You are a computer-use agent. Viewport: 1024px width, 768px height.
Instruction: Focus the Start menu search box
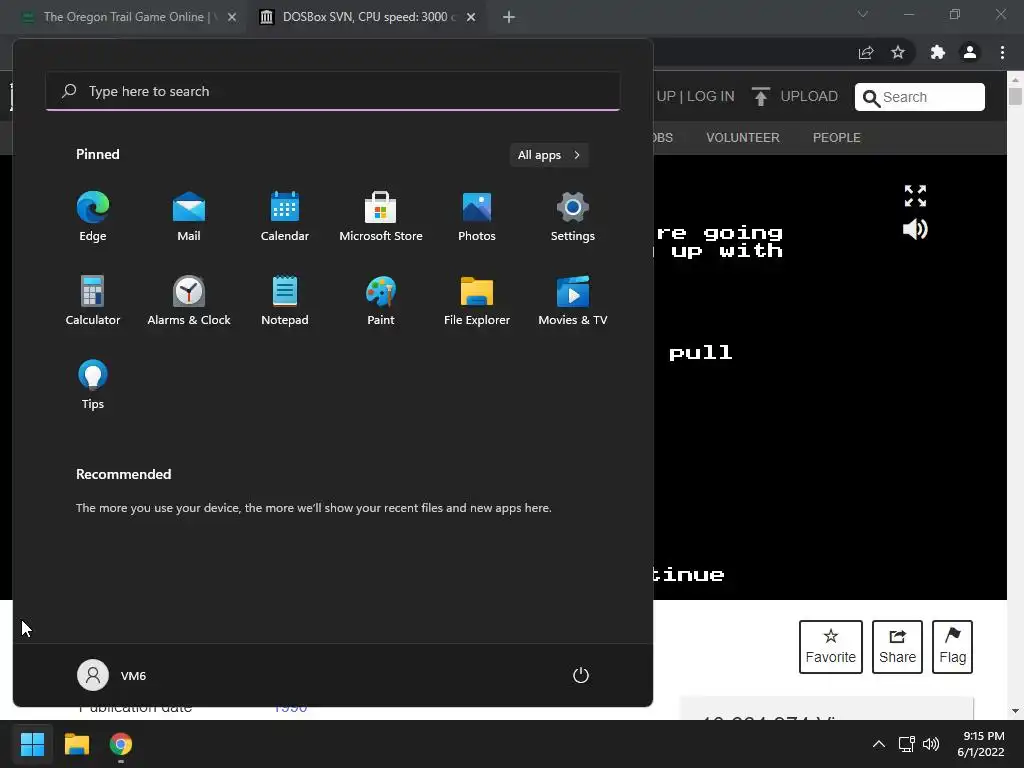(x=333, y=91)
